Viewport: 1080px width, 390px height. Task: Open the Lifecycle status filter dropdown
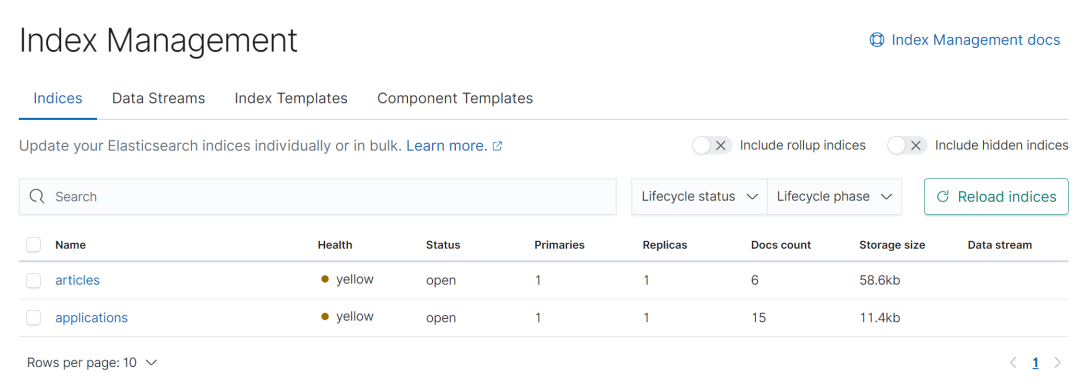coord(699,196)
